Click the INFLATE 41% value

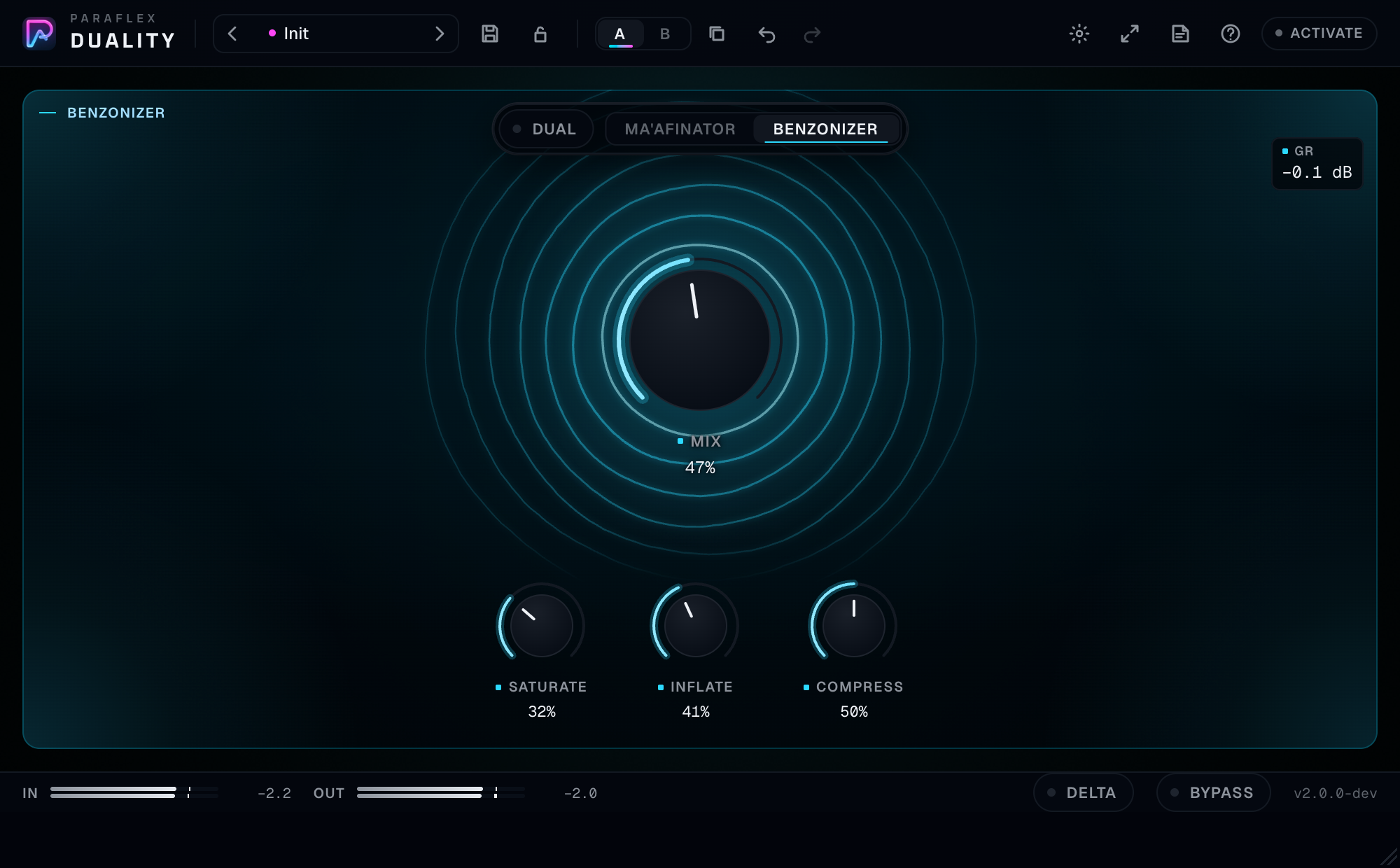[x=696, y=711]
